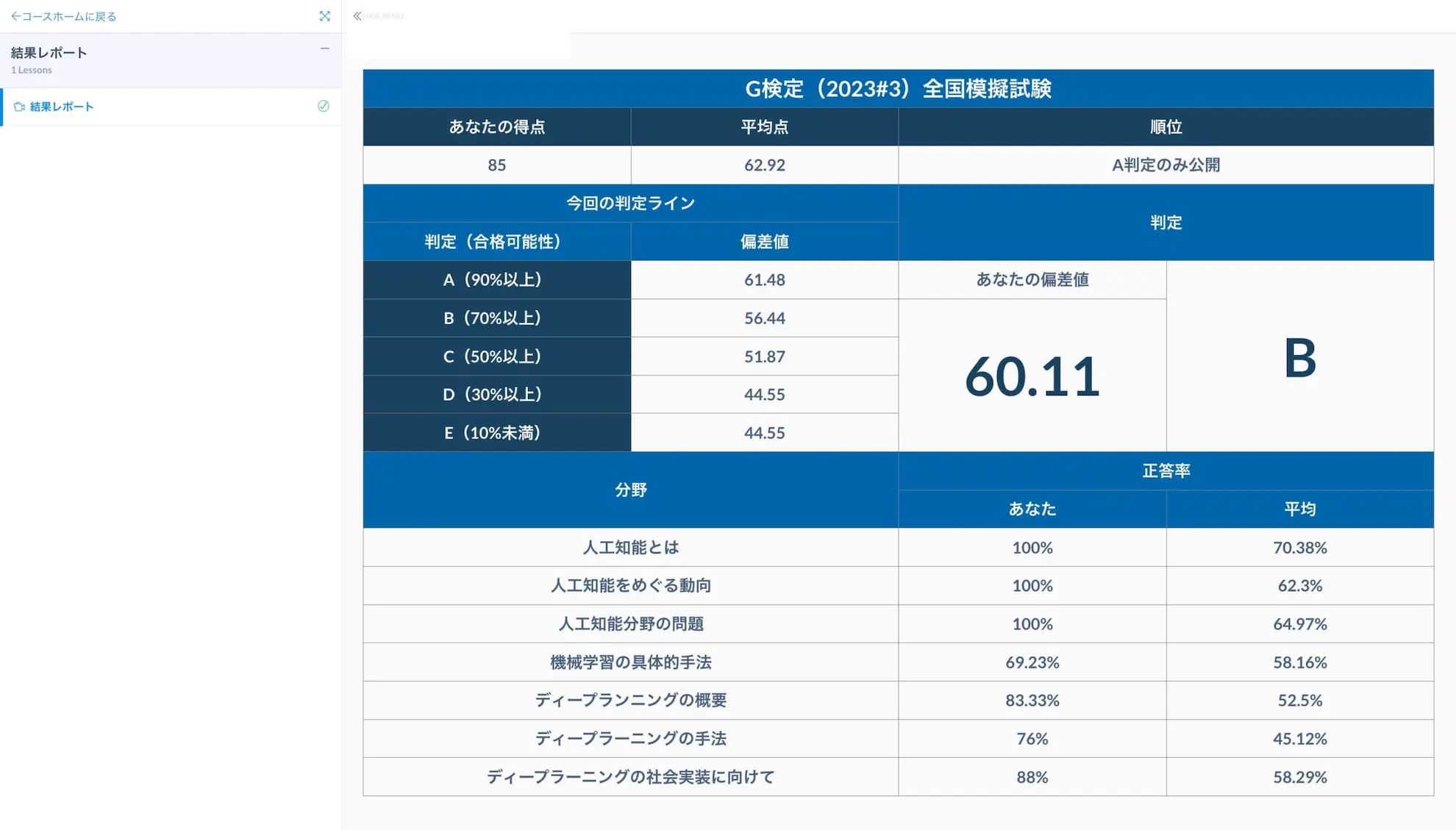
Task: Select the E（10%未満）row label
Action: pos(497,432)
